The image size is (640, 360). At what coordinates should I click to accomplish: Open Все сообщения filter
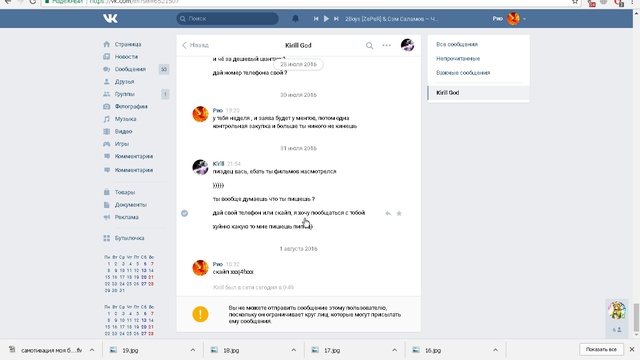(457, 44)
